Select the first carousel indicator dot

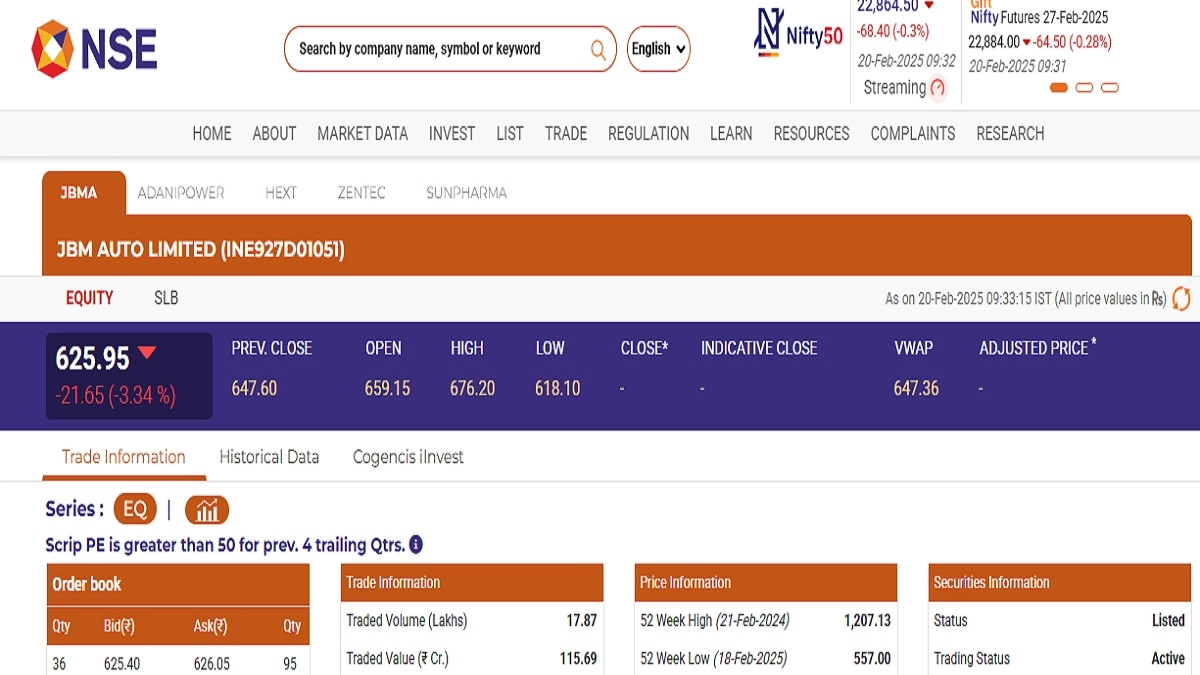[x=1058, y=88]
